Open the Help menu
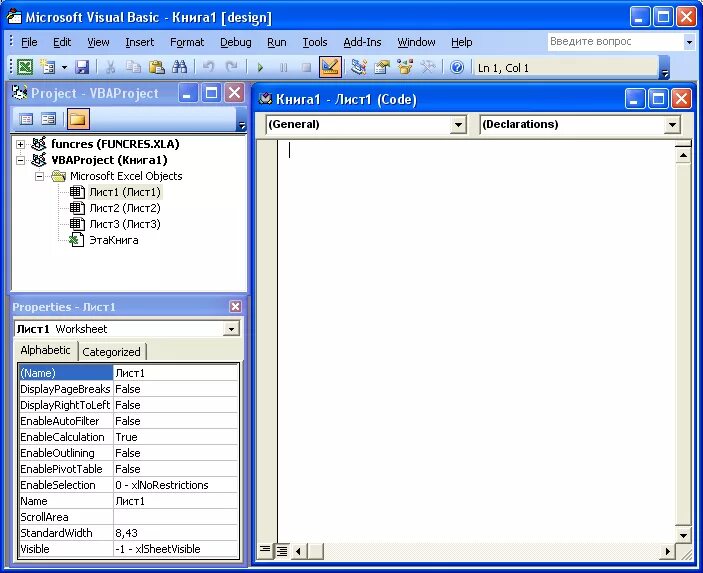The height and width of the screenshot is (573, 703). point(461,42)
